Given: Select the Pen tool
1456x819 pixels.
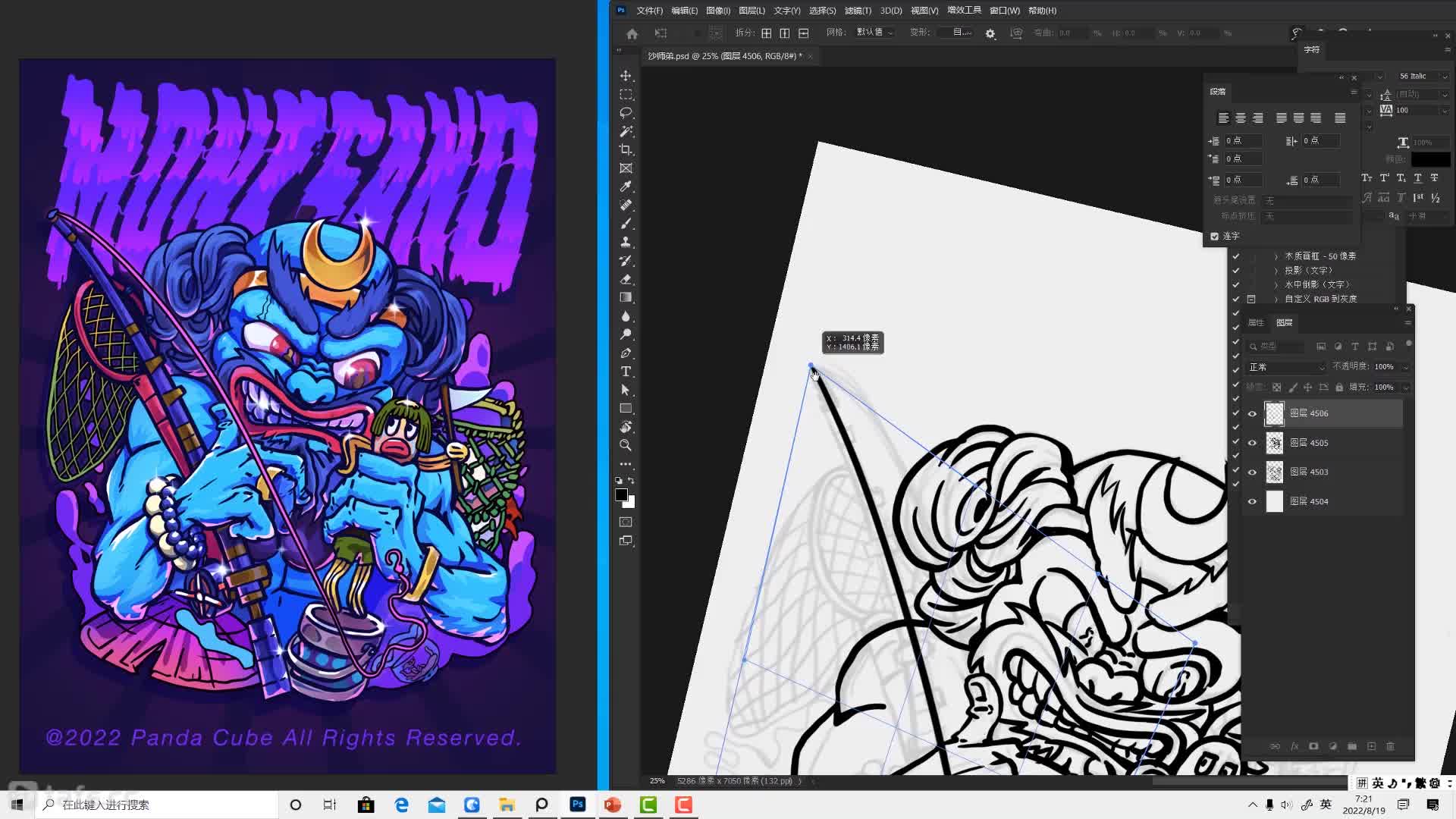Looking at the screenshot, I should click(626, 353).
